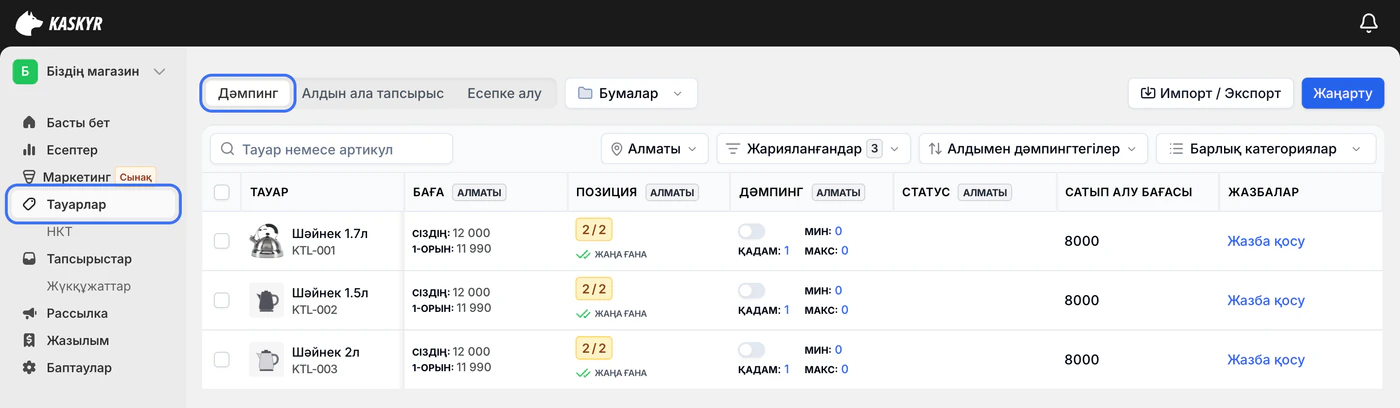Click Алматы badge in СТАТУС header

pos(984,192)
